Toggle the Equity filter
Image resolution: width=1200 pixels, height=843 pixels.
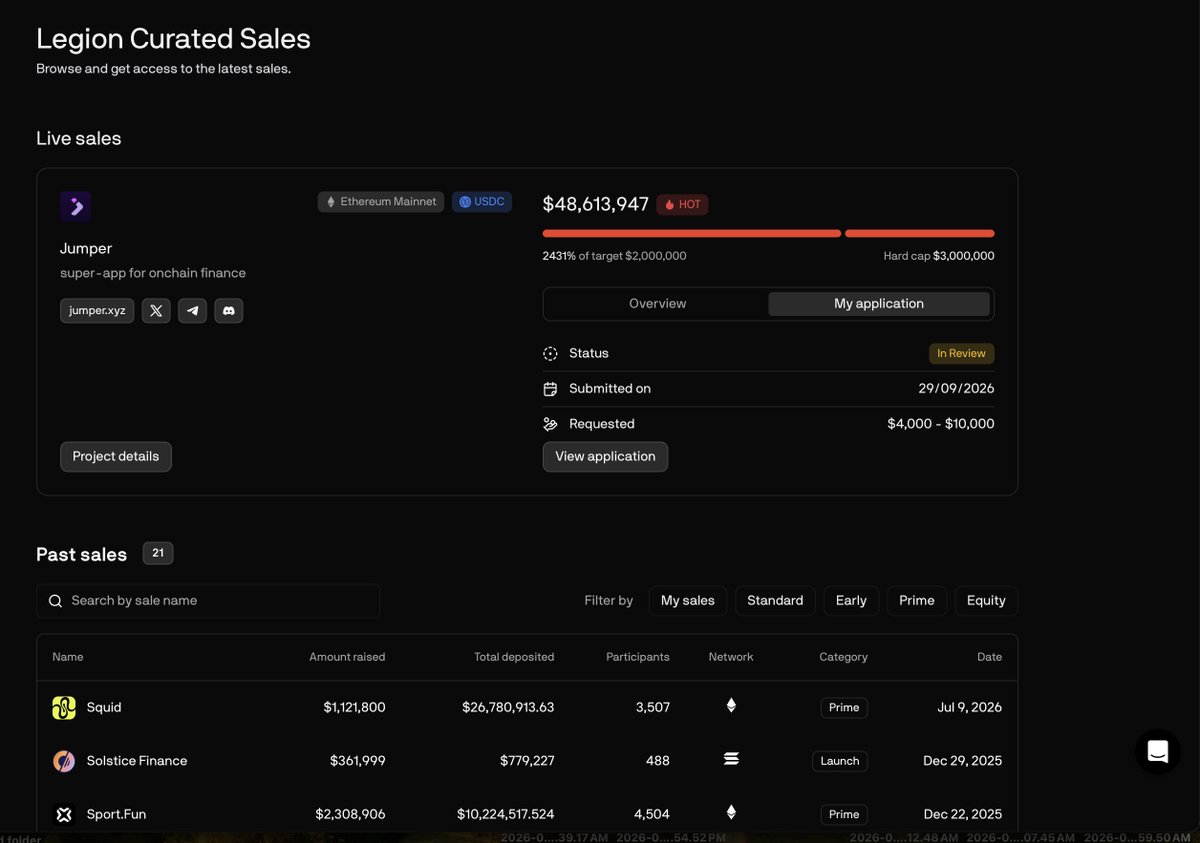(986, 601)
